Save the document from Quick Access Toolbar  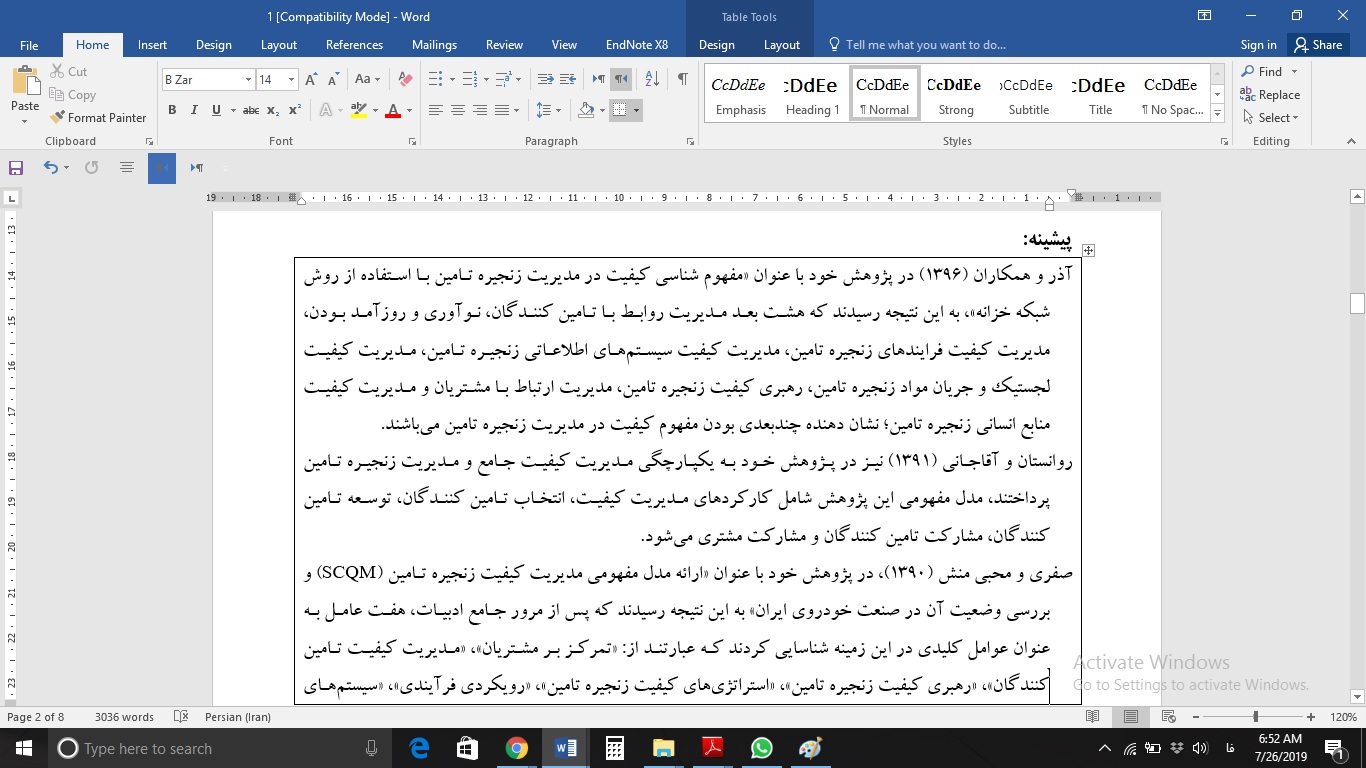pyautogui.click(x=15, y=167)
